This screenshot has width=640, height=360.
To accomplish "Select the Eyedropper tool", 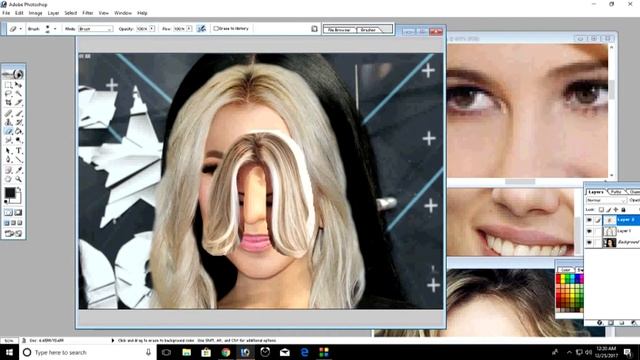I will (x=18, y=170).
